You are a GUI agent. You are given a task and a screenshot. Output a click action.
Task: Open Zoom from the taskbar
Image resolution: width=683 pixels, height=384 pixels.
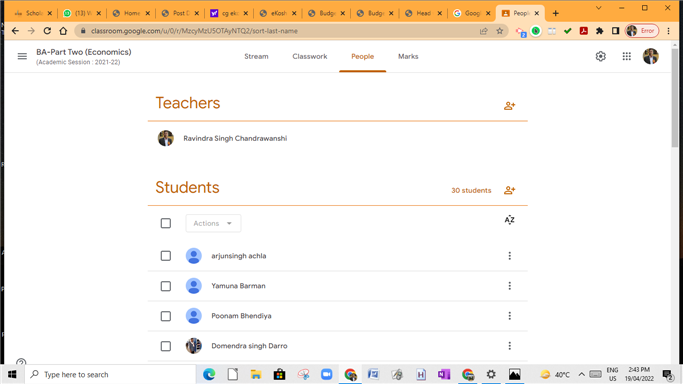[x=326, y=374]
